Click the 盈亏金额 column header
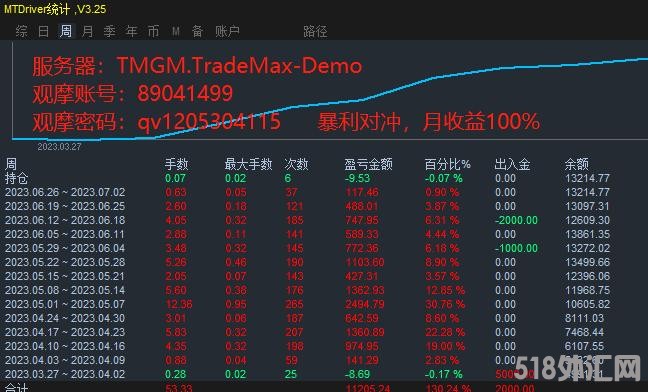This screenshot has width=648, height=392. pyautogui.click(x=368, y=164)
